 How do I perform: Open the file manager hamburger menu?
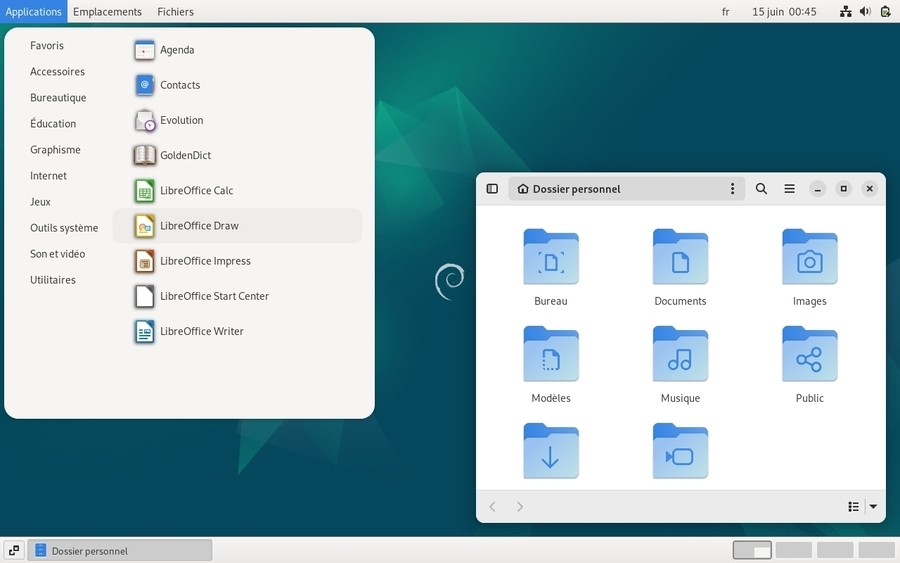click(x=789, y=189)
